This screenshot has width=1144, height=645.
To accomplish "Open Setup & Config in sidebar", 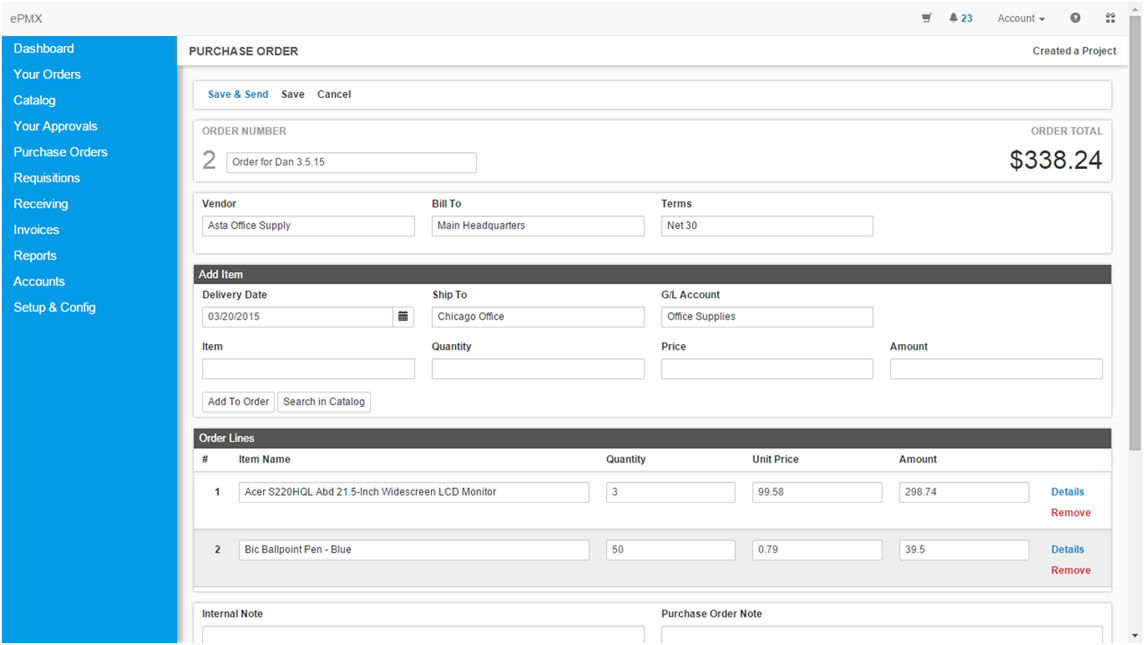I will [x=55, y=308].
